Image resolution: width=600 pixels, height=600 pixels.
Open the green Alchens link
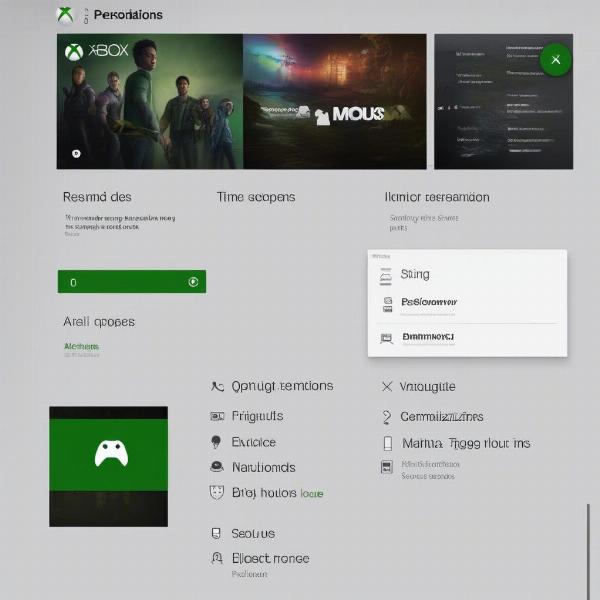click(x=81, y=346)
